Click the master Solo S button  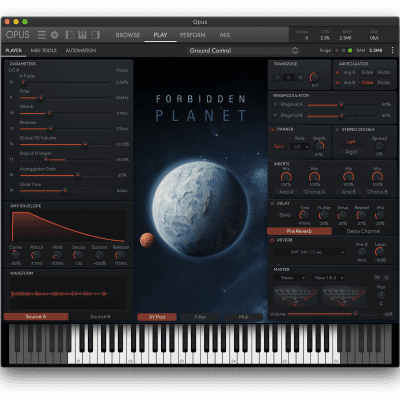tap(386, 277)
